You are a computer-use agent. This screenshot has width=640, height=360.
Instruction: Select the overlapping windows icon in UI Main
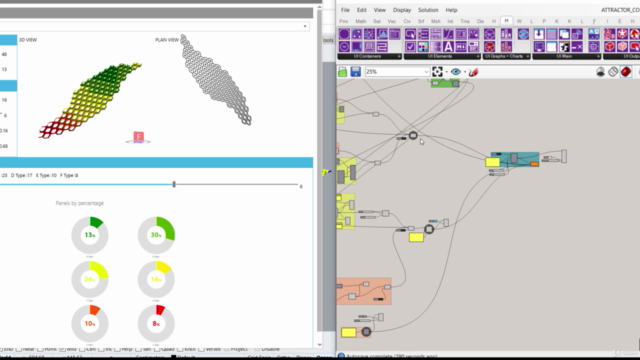564,34
